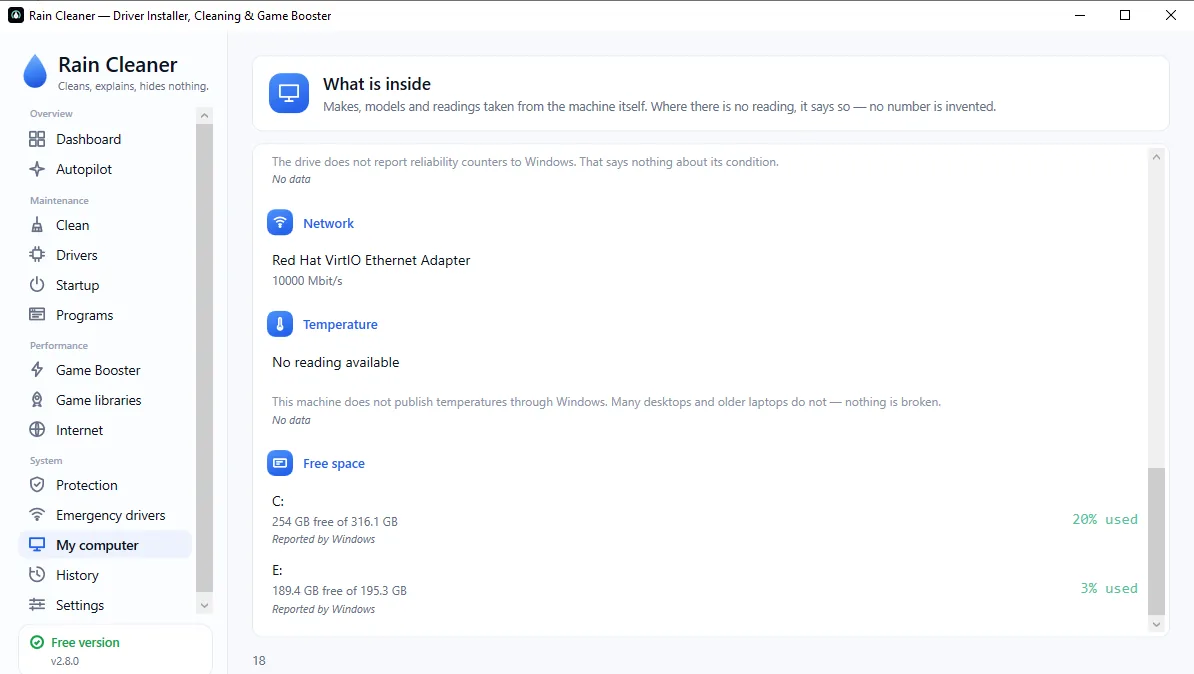This screenshot has width=1194, height=674.
Task: Click the 10000 Mbit/s network speed
Action: pyautogui.click(x=307, y=281)
